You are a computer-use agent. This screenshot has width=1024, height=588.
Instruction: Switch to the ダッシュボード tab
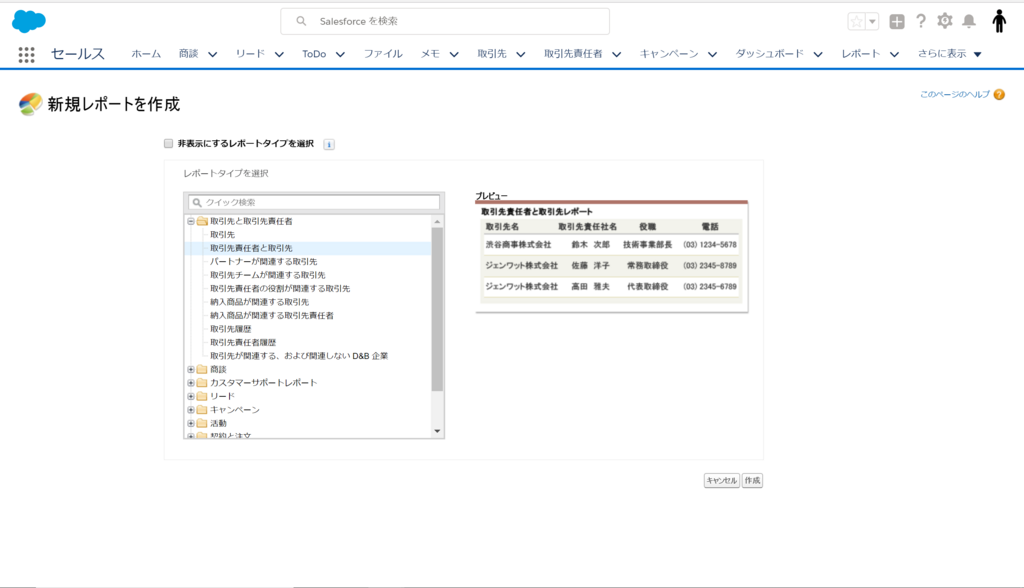click(x=769, y=54)
